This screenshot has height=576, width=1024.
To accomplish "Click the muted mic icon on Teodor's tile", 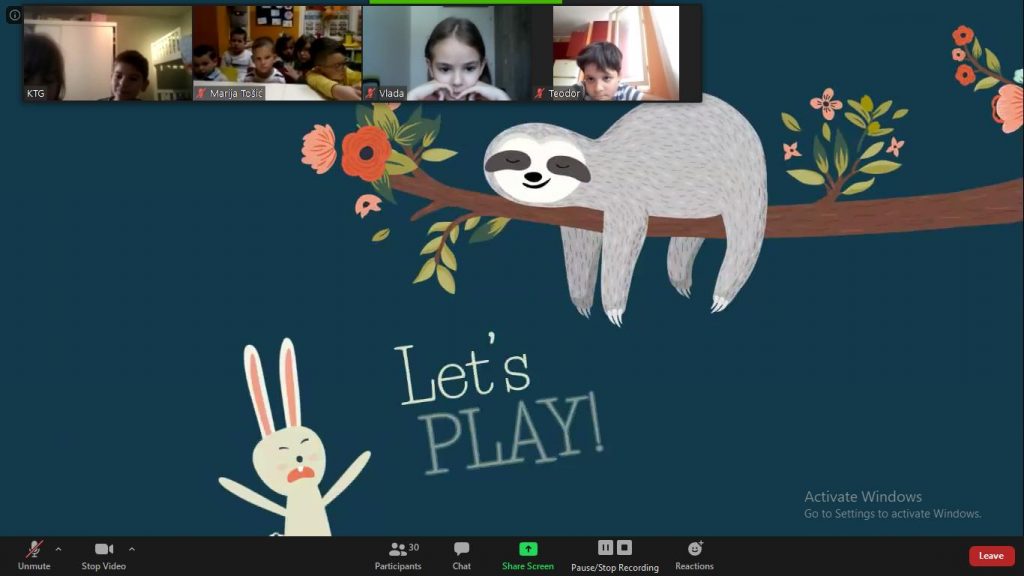I will 540,93.
